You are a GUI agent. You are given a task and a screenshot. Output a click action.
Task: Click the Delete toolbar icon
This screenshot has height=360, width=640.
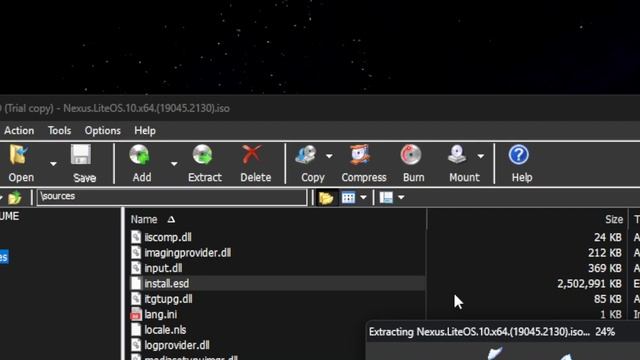(252, 155)
